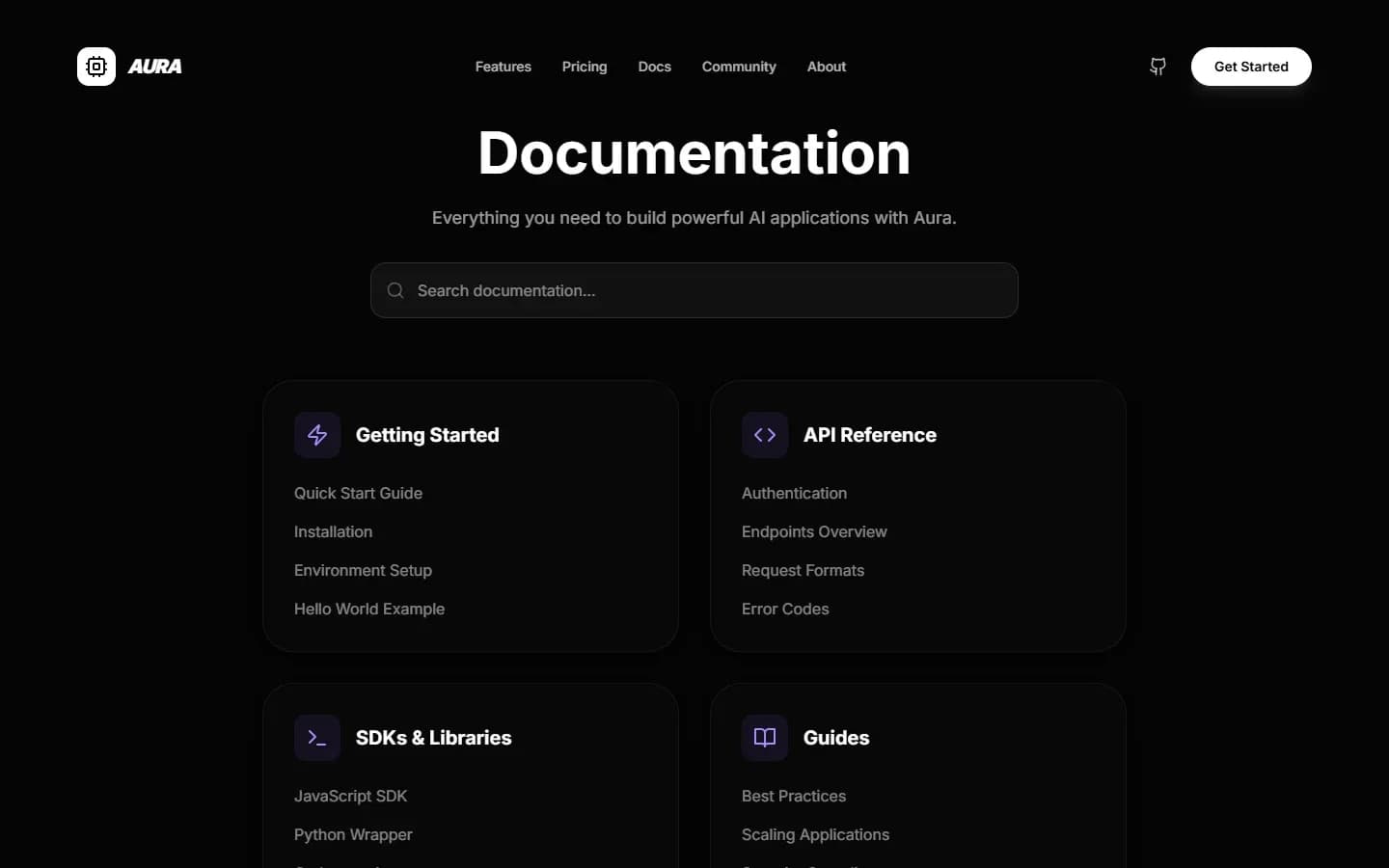Click the SDKs & Libraries terminal icon
The image size is (1389, 868).
coord(317,738)
